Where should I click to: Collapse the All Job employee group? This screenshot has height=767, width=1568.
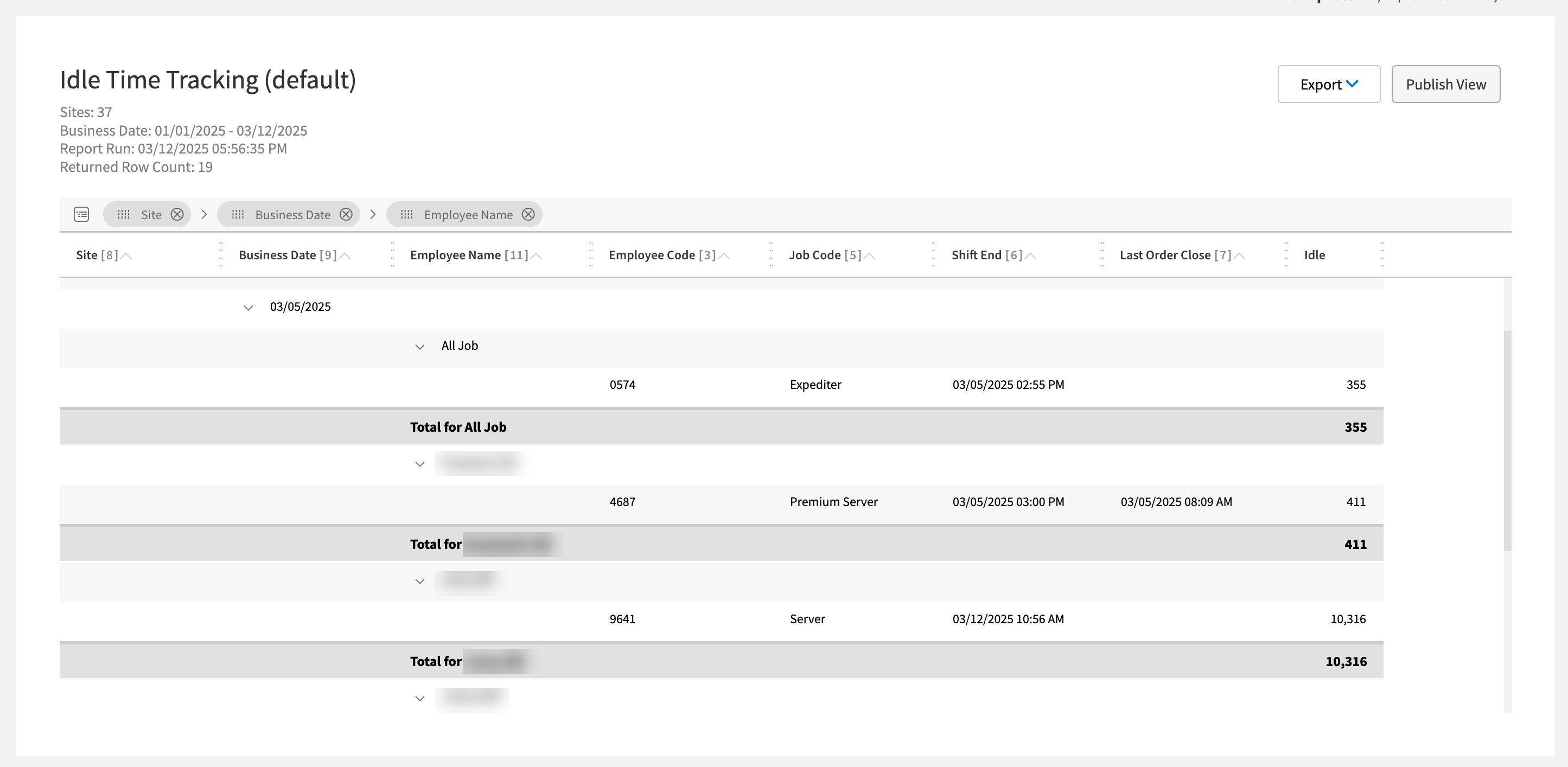click(419, 347)
